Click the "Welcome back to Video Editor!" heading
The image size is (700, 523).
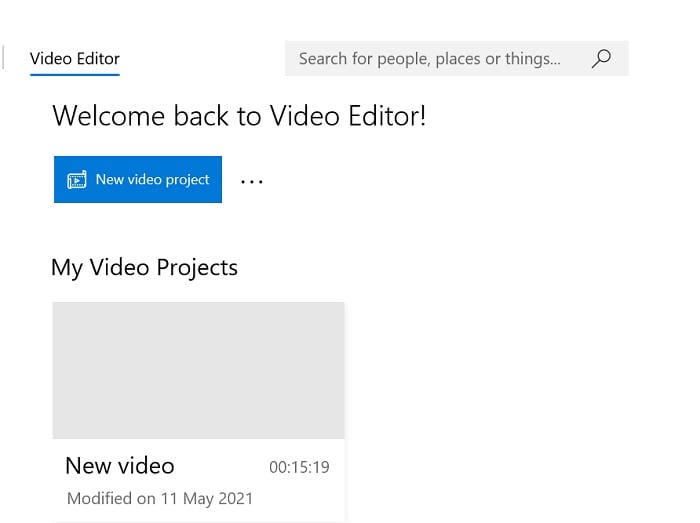(239, 116)
